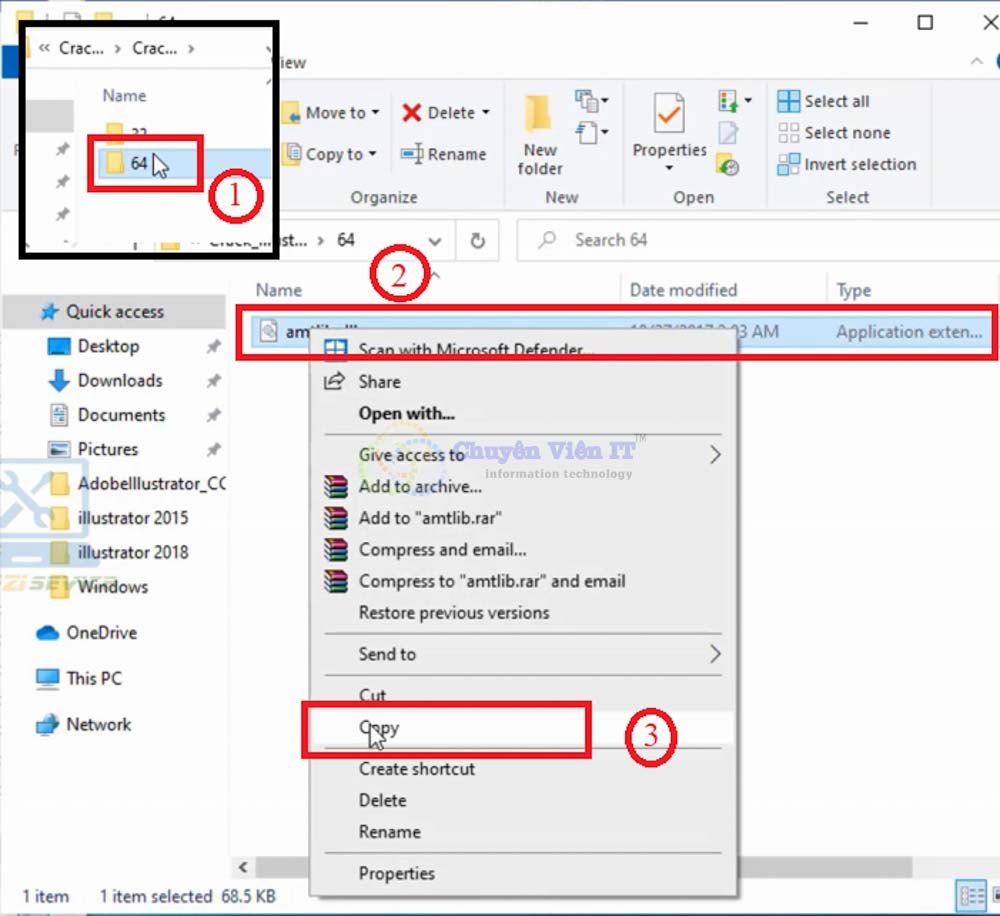Viewport: 1000px width, 916px height.
Task: Select This PC in navigation pane
Action: (x=94, y=678)
